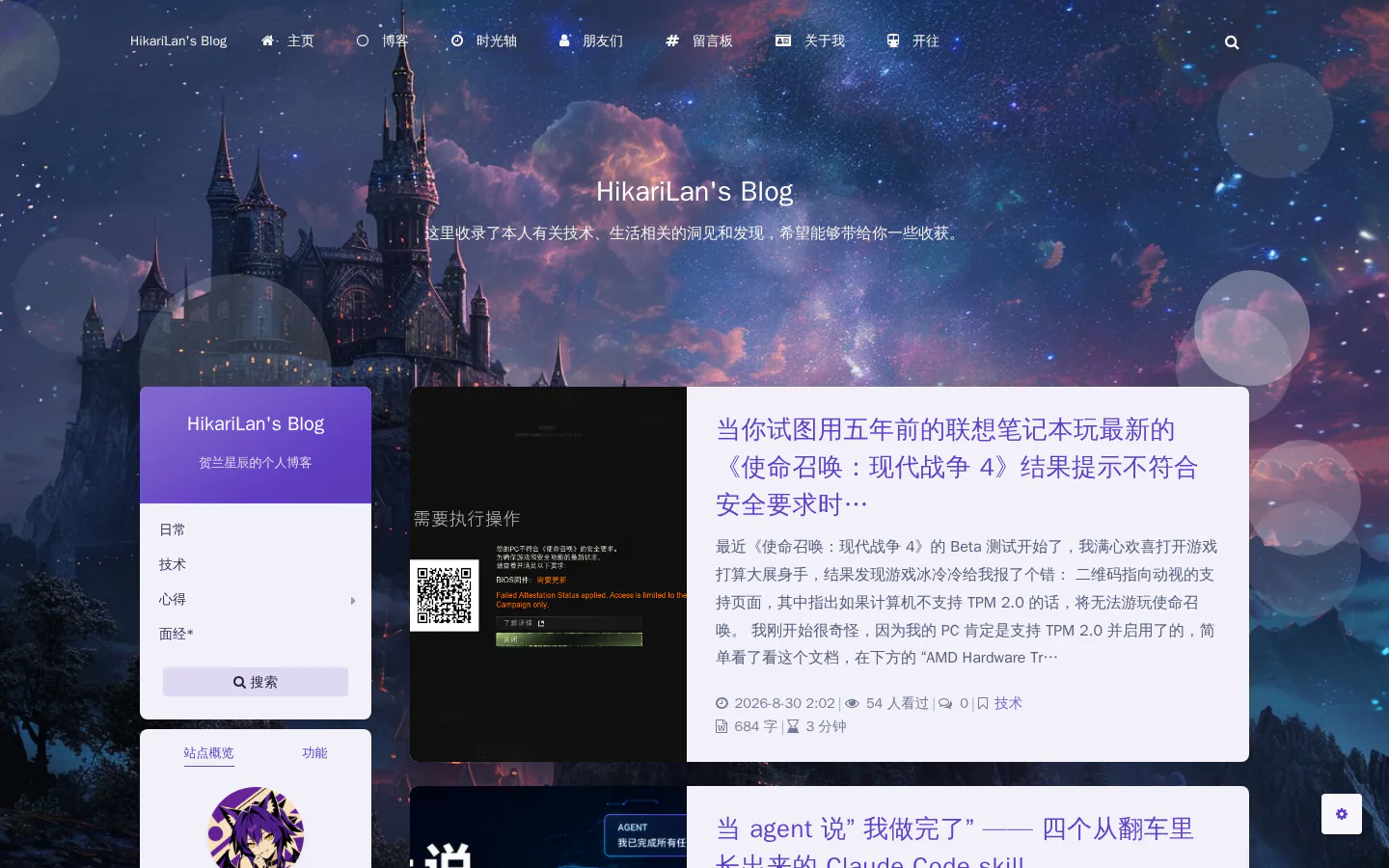
Task: Click the eye views icon in post meta
Action: pos(853,703)
